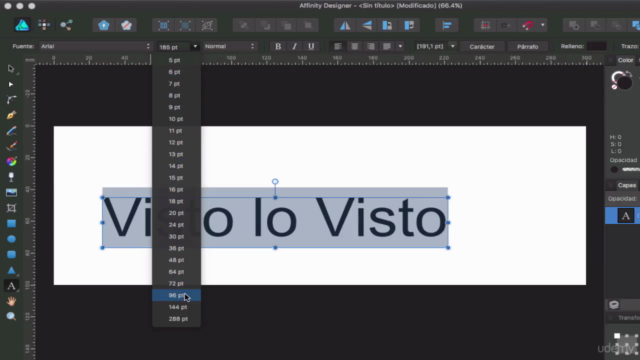
Task: Expand more alignment options arrow
Action: click(400, 47)
